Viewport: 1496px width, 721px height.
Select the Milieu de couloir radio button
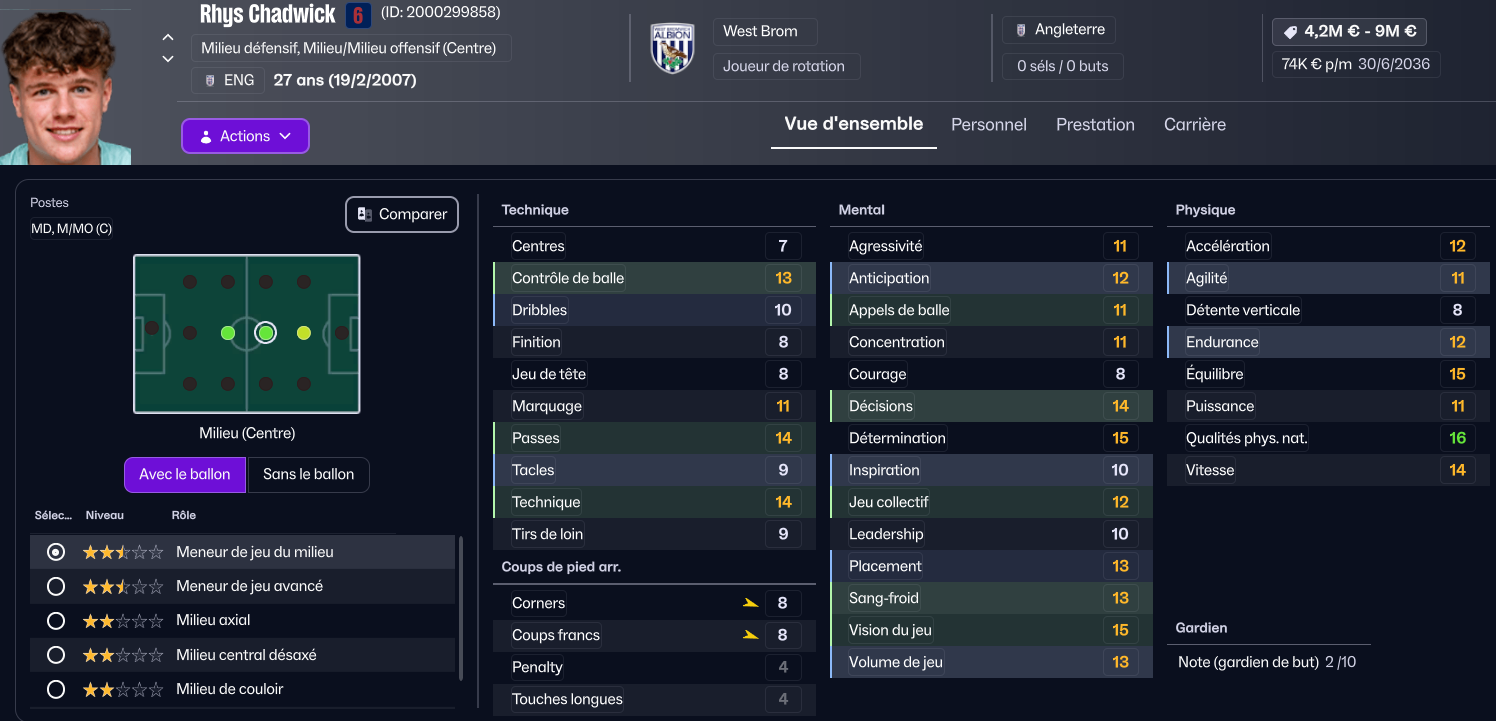pos(56,689)
